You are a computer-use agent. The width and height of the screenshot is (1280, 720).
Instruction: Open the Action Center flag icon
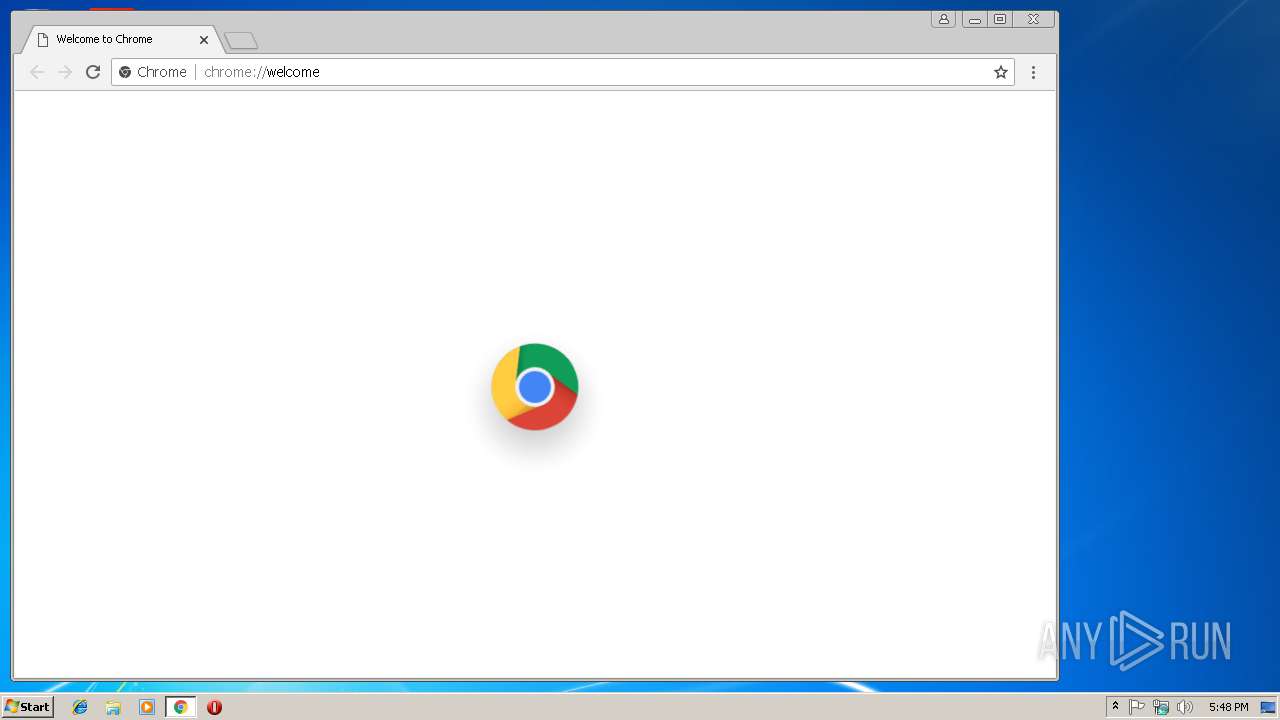(1137, 707)
